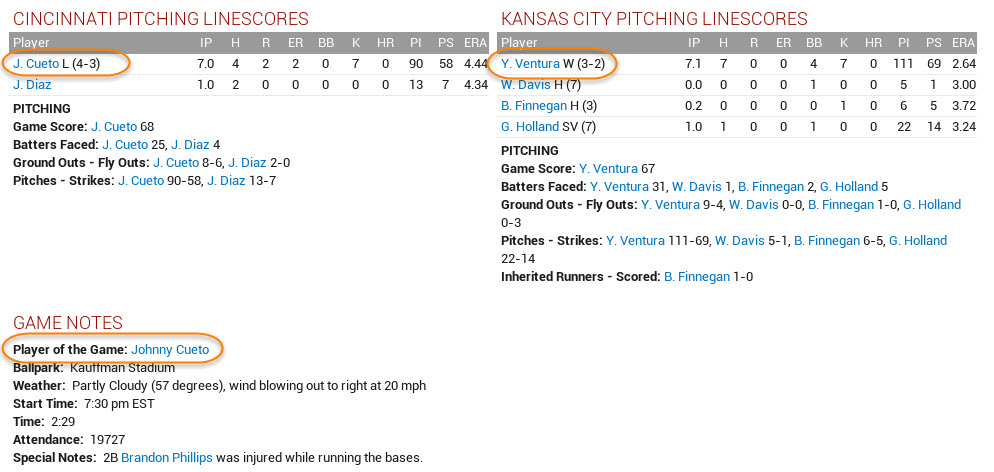Open B. Finnegan in Kansas City table row
Viewport: 994px width, 472px height.
(x=533, y=106)
